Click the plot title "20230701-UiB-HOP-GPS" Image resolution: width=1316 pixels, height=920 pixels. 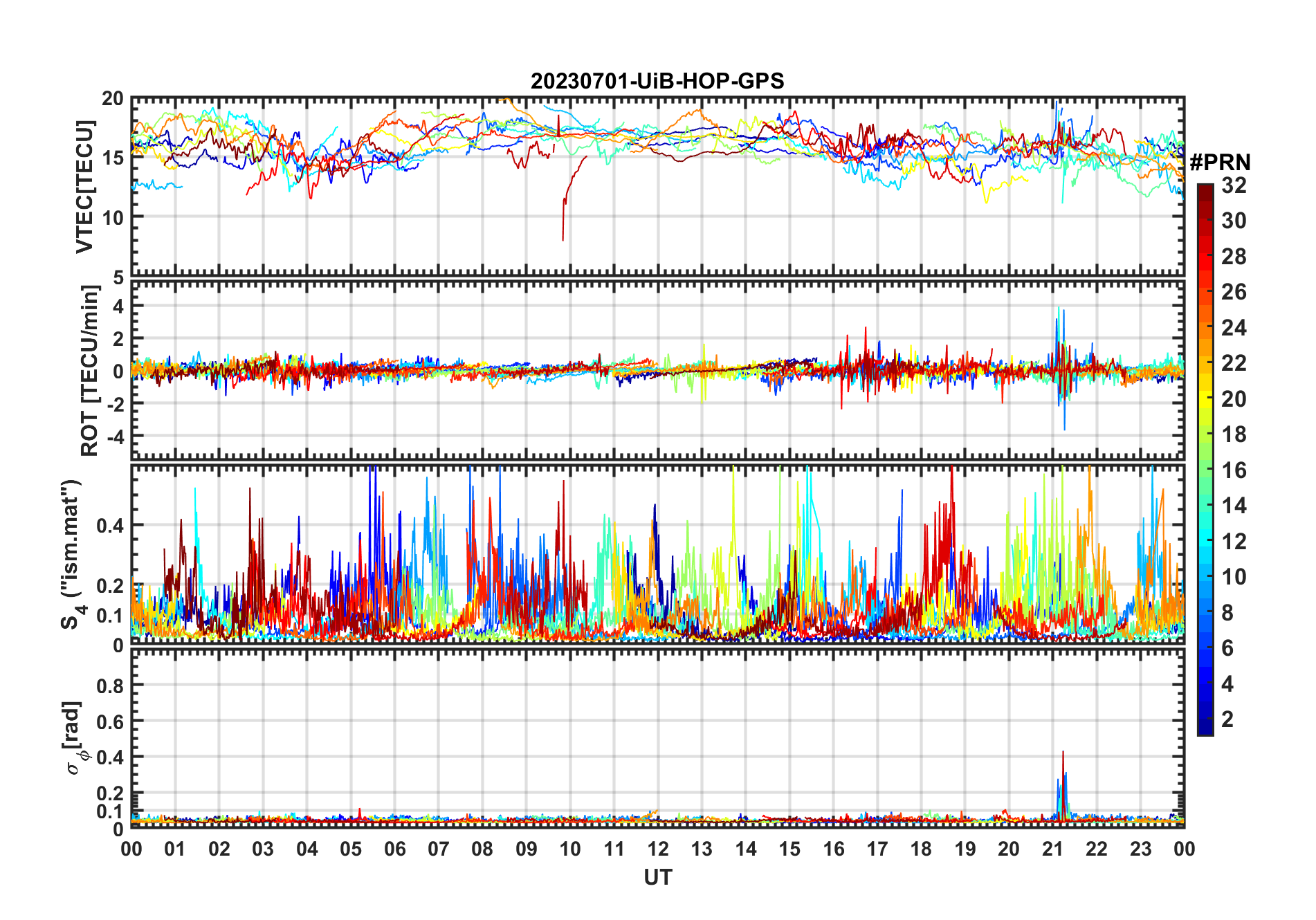pyautogui.click(x=657, y=81)
